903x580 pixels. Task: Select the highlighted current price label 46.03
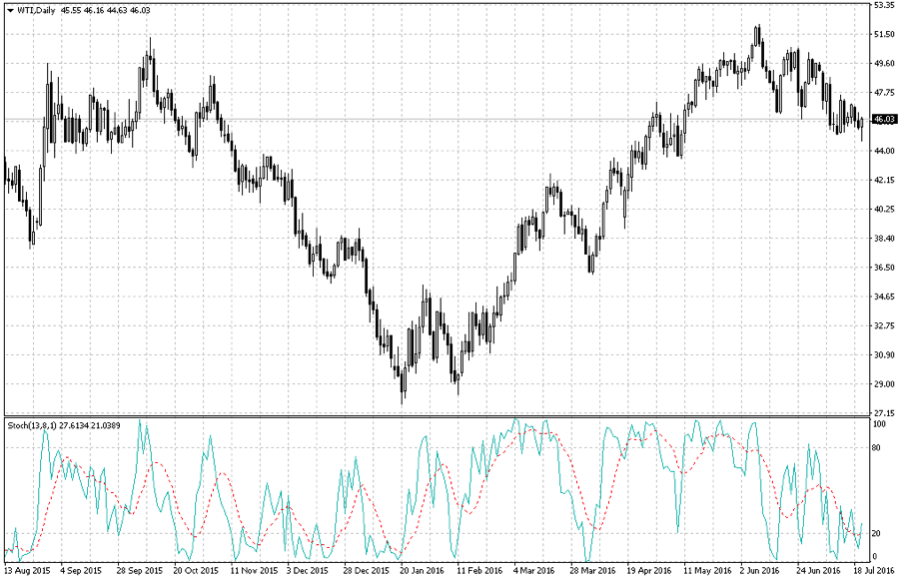point(883,119)
